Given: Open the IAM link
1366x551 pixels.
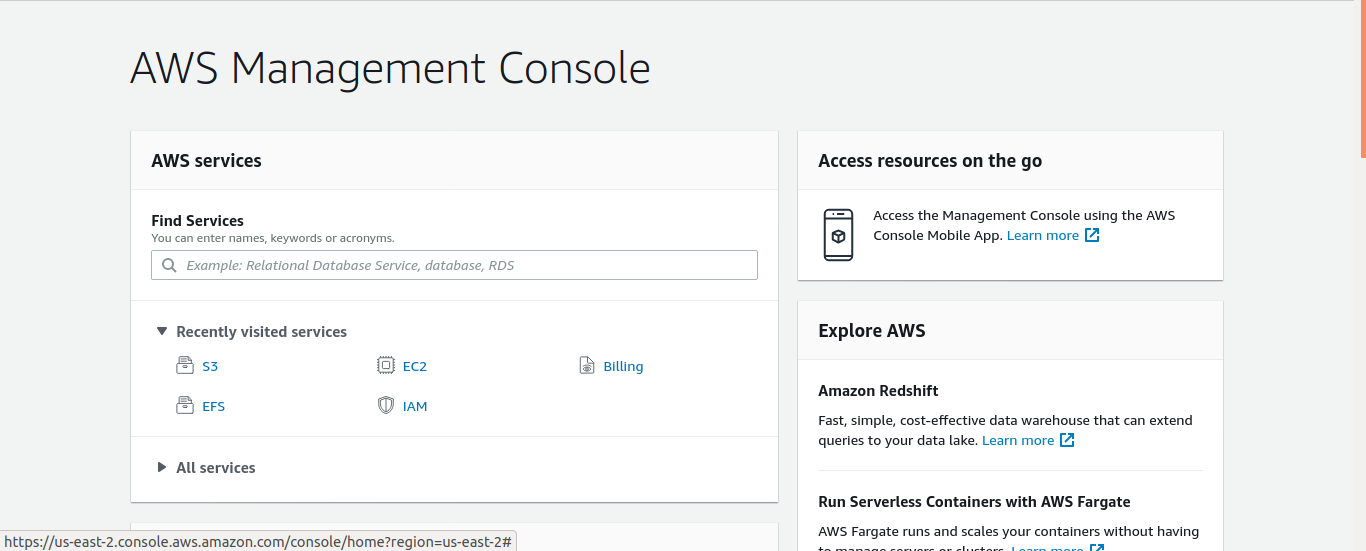Looking at the screenshot, I should coord(415,406).
